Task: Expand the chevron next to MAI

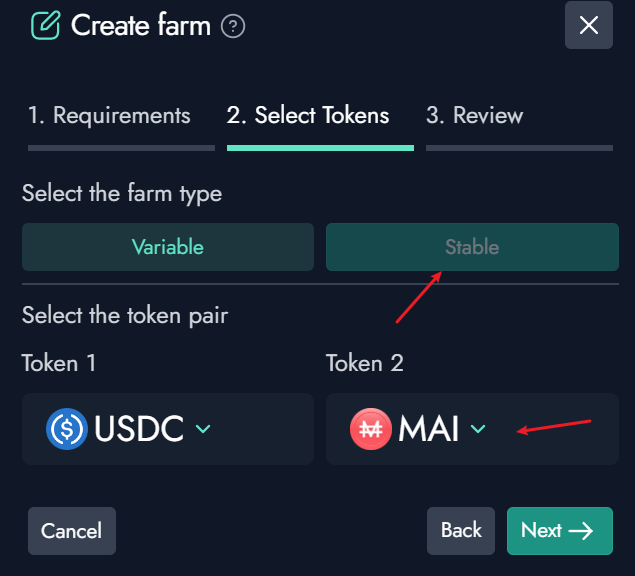Action: 478,429
